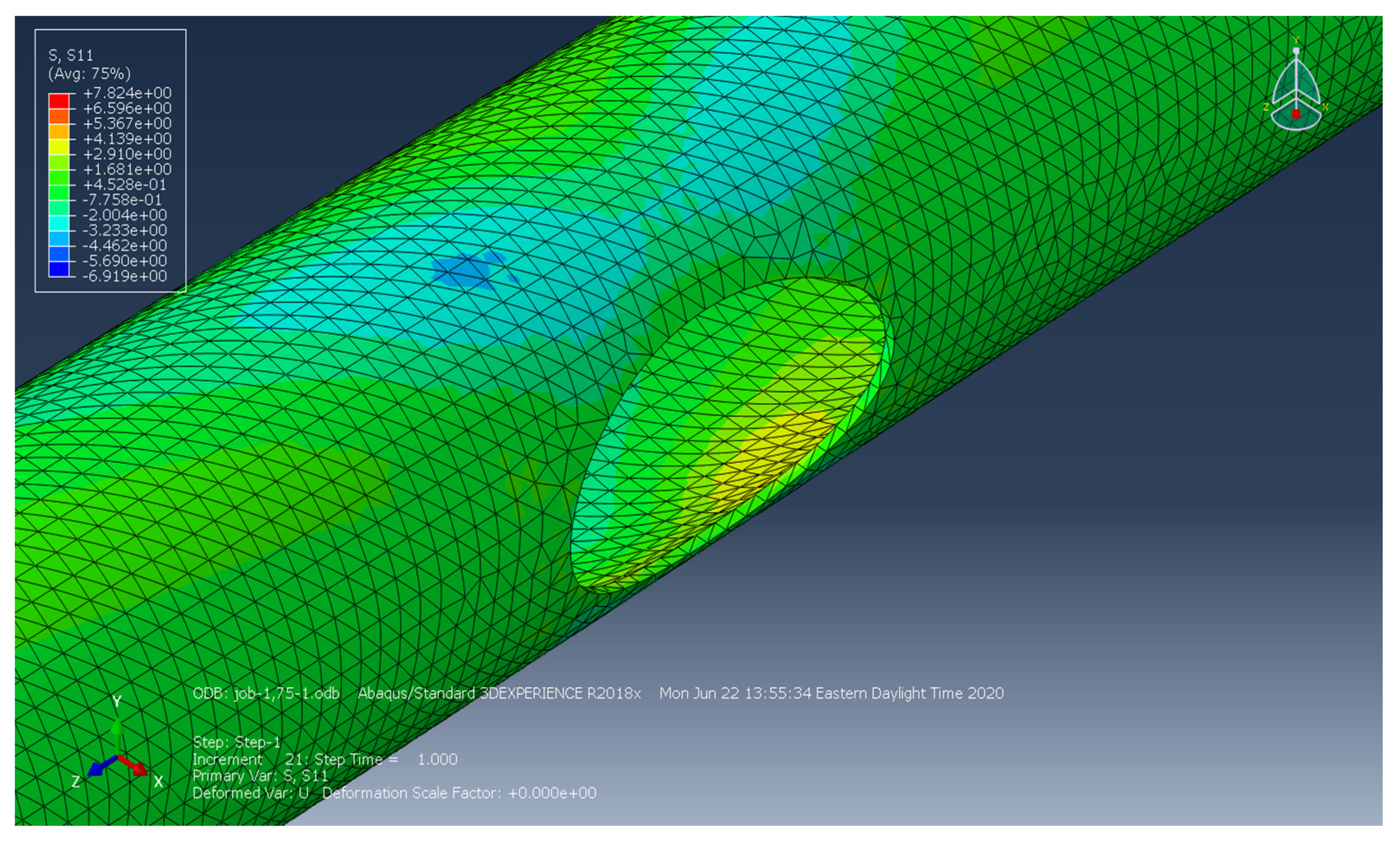Click the -6.919e+00 minimum legend value
1400x842 pixels.
[125, 276]
